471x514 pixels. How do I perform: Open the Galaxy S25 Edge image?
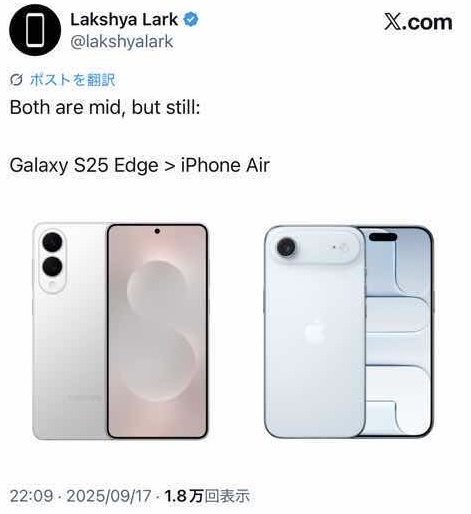(x=120, y=331)
